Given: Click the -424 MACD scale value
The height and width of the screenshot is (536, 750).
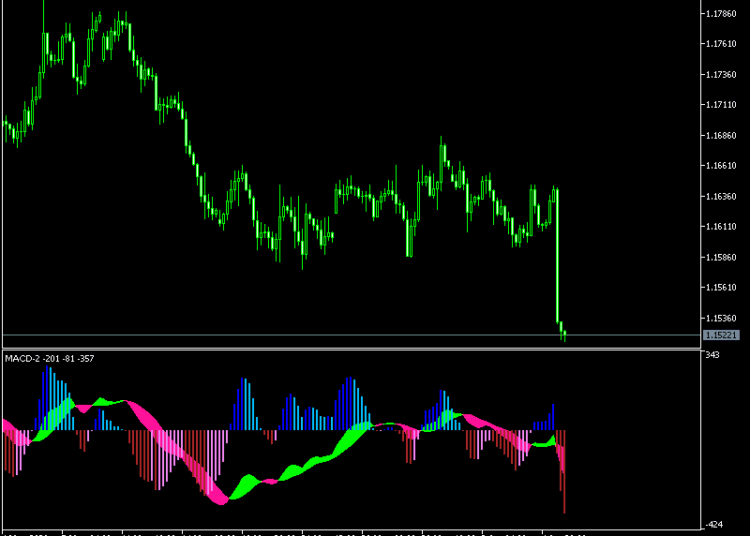Looking at the screenshot, I should [714, 525].
